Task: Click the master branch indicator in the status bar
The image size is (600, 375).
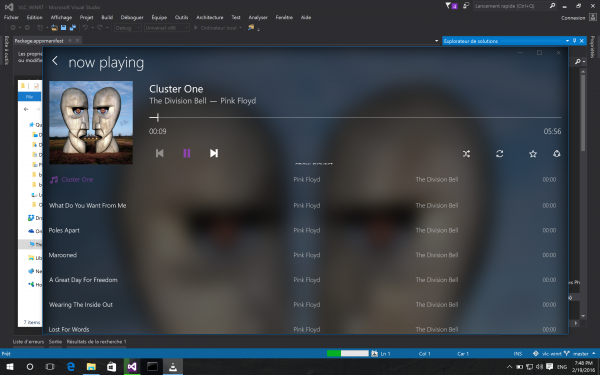Action: click(580, 354)
